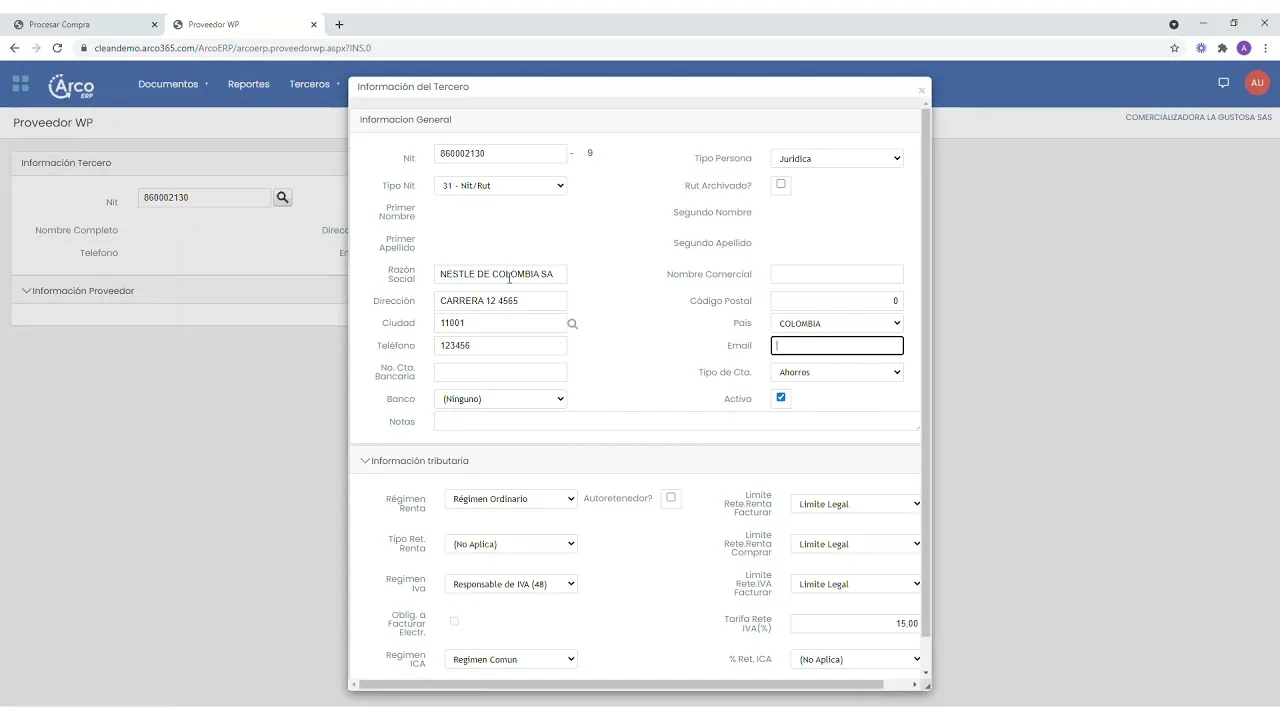Open the Documentos menu
Viewport: 1280px width, 720px height.
click(x=173, y=84)
